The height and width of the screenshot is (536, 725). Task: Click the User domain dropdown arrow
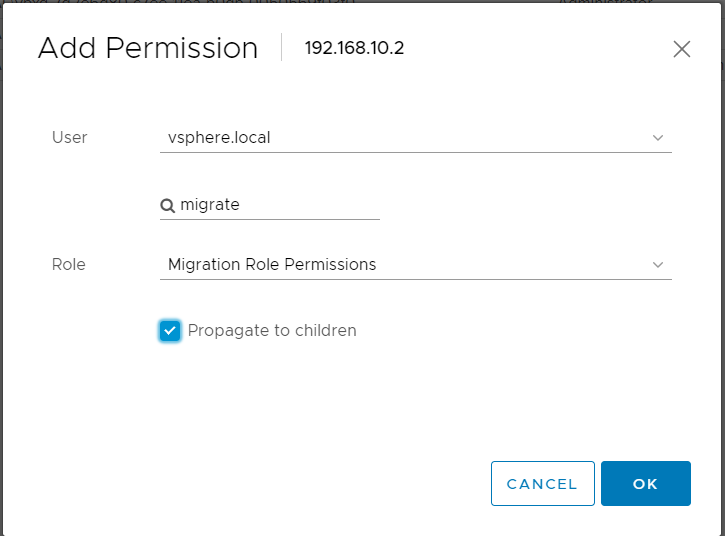click(658, 137)
